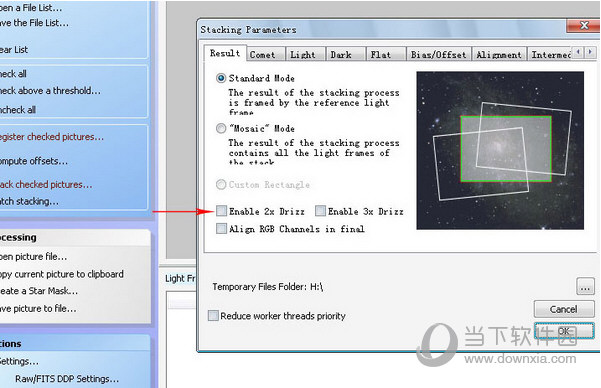
Task: Enable 2x Drizzle checkbox
Action: coord(221,211)
